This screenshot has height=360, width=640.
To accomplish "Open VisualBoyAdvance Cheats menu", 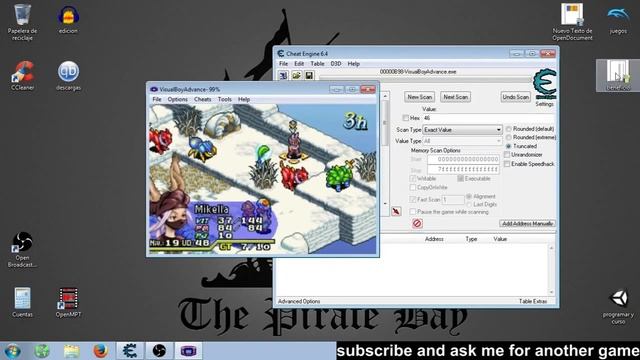I will click(202, 100).
